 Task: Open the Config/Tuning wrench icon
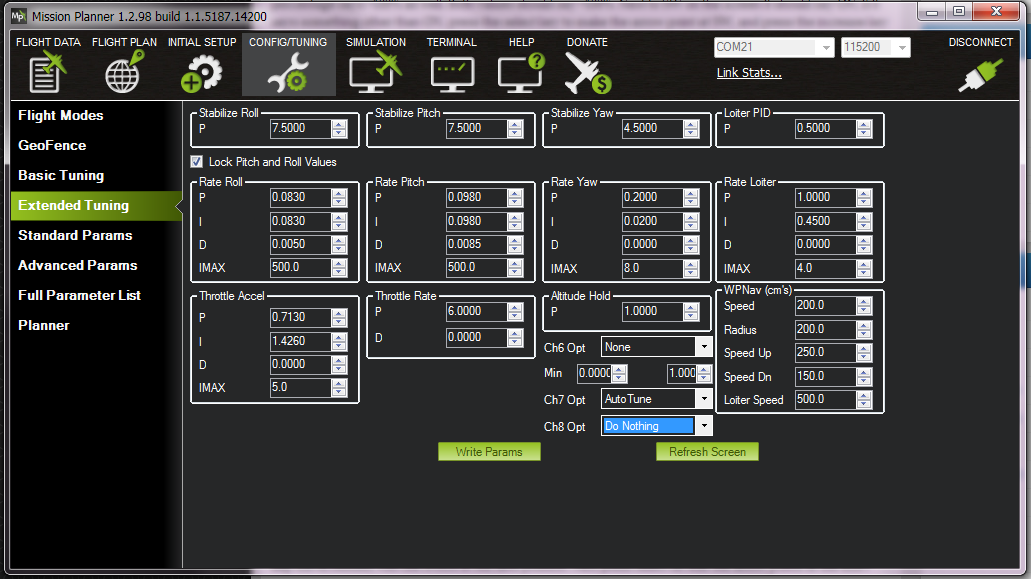click(288, 72)
